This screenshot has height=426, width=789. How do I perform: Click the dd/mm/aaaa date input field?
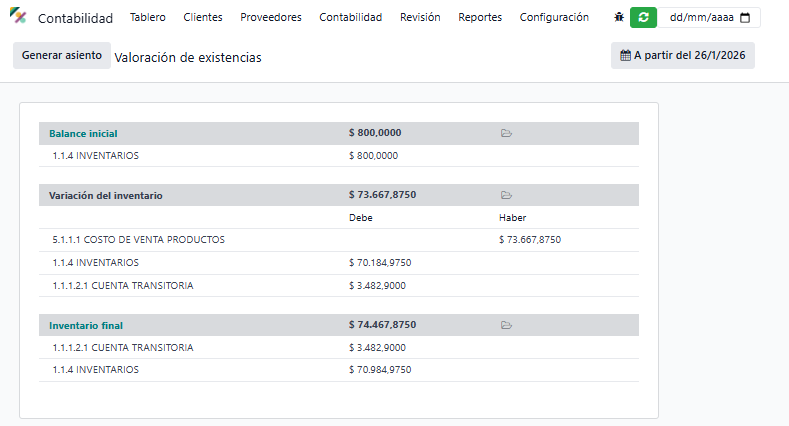tap(700, 17)
